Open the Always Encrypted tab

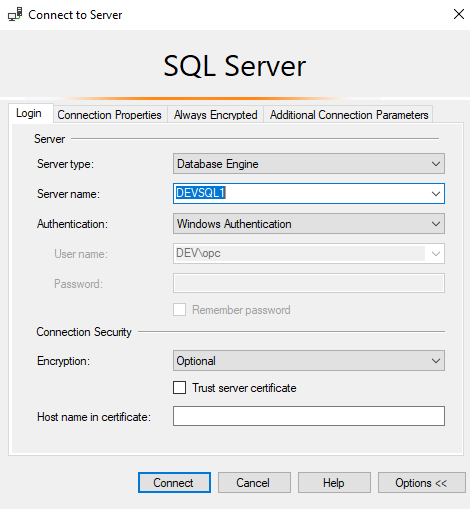point(215,115)
